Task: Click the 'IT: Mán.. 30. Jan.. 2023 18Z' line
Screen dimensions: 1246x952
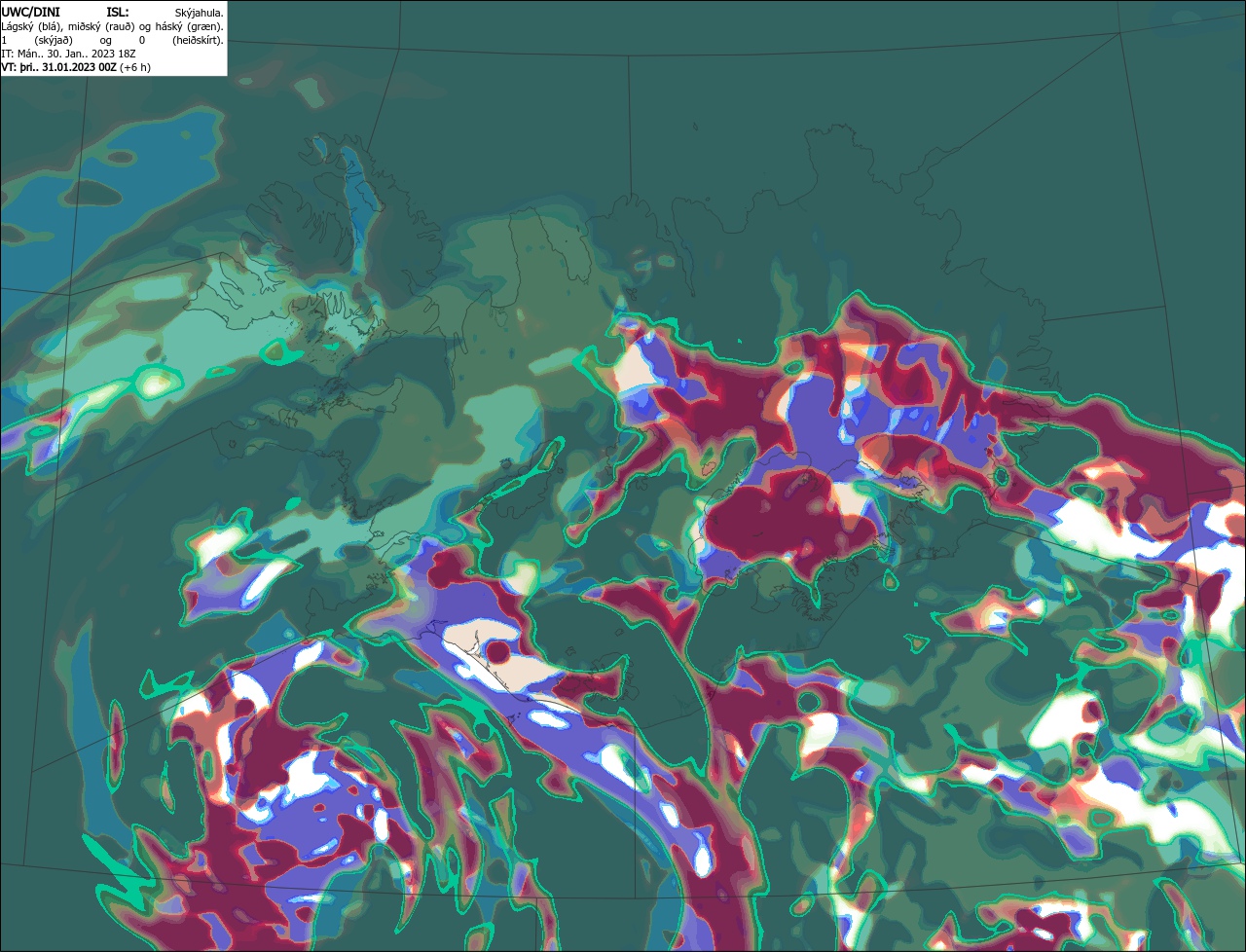Action: click(68, 55)
